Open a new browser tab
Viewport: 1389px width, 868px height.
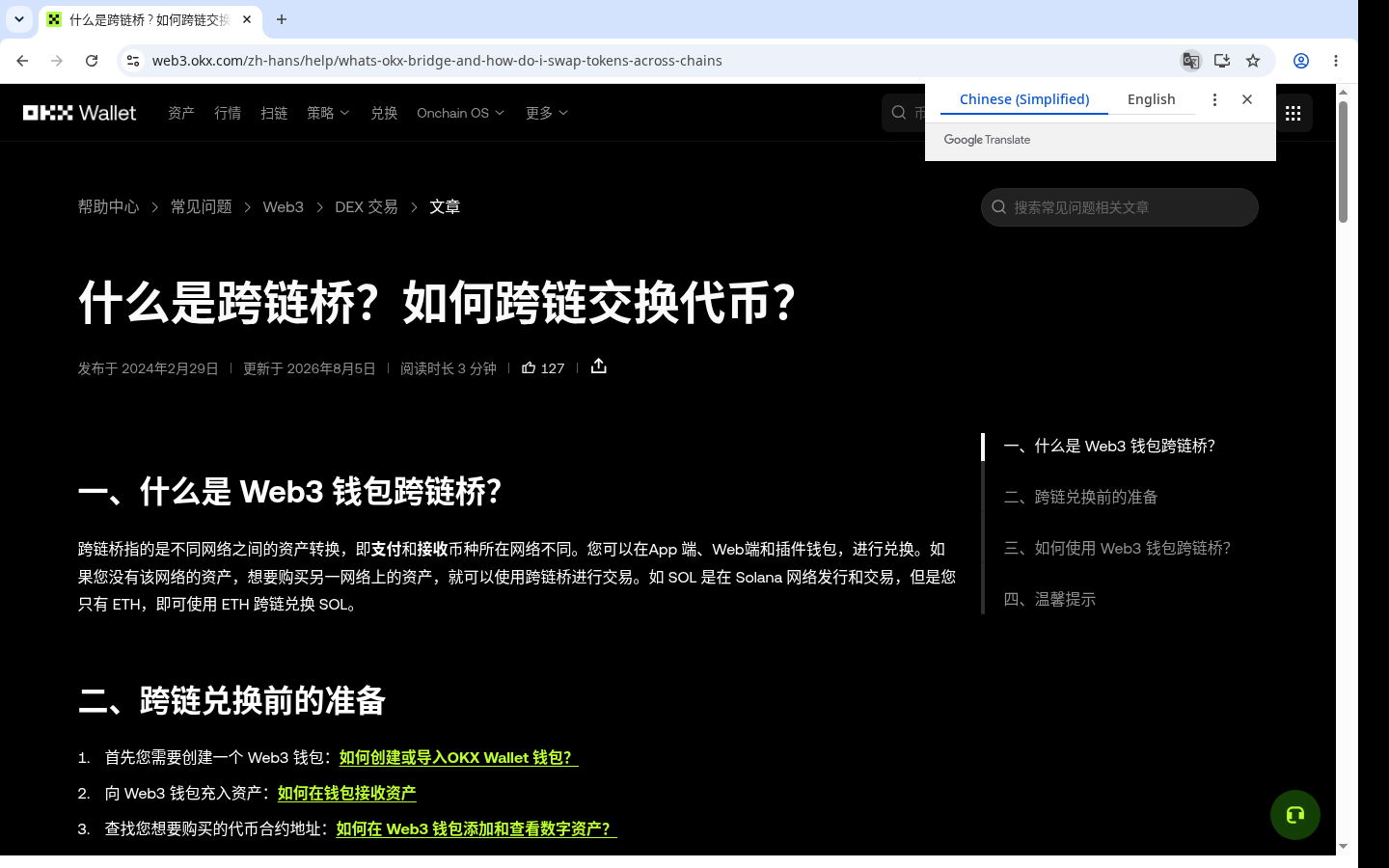click(x=282, y=19)
